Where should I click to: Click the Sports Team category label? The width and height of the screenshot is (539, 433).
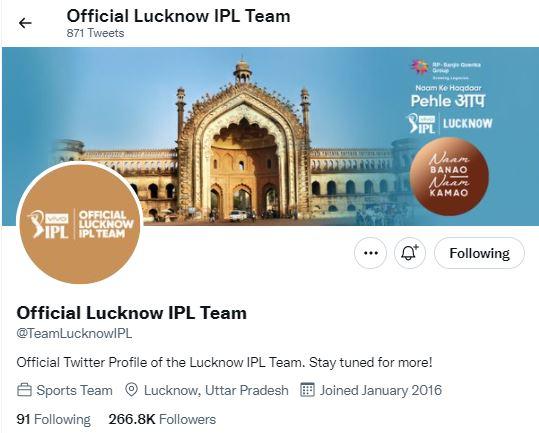coord(75,390)
